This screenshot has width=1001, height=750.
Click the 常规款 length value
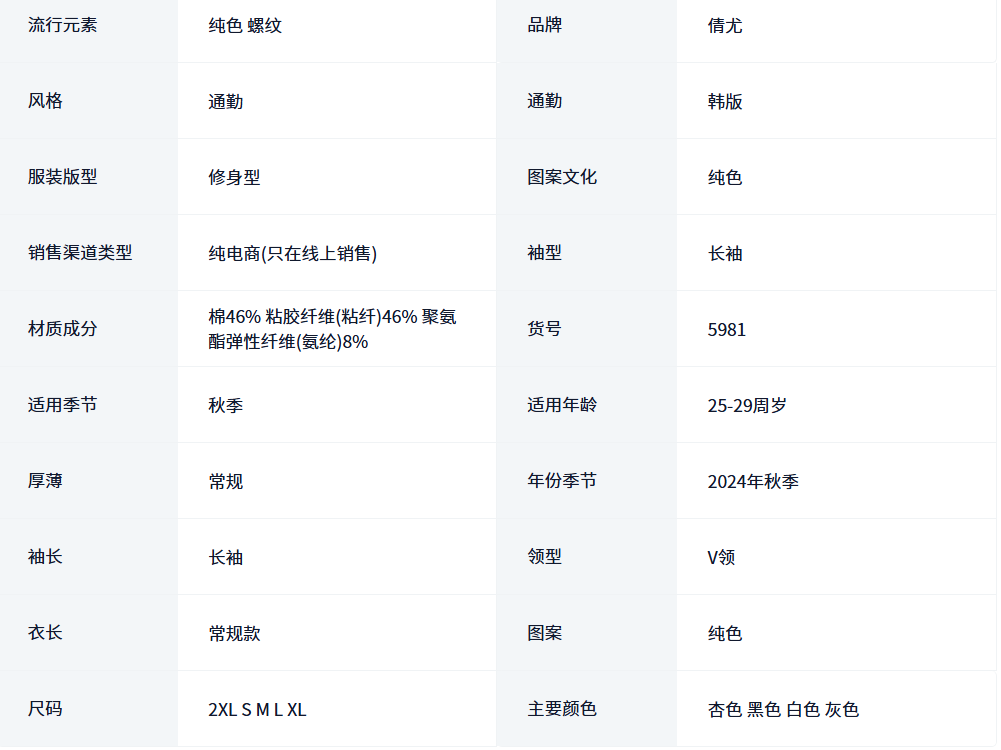(234, 634)
